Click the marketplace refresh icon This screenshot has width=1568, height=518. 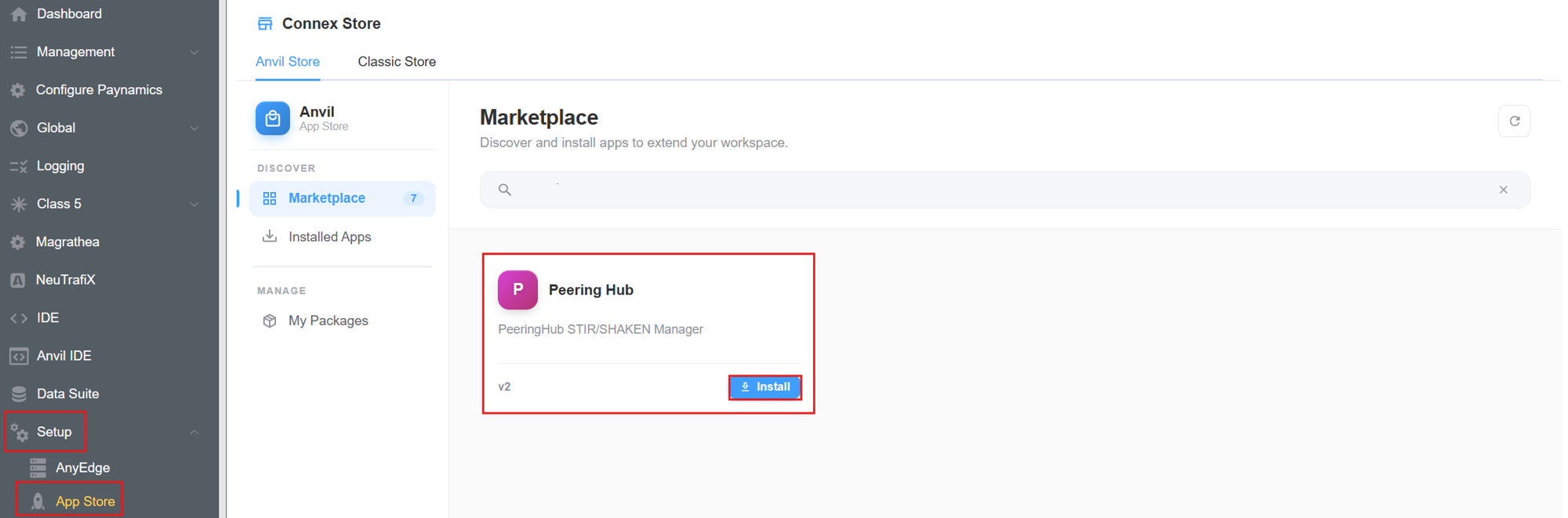coord(1514,121)
